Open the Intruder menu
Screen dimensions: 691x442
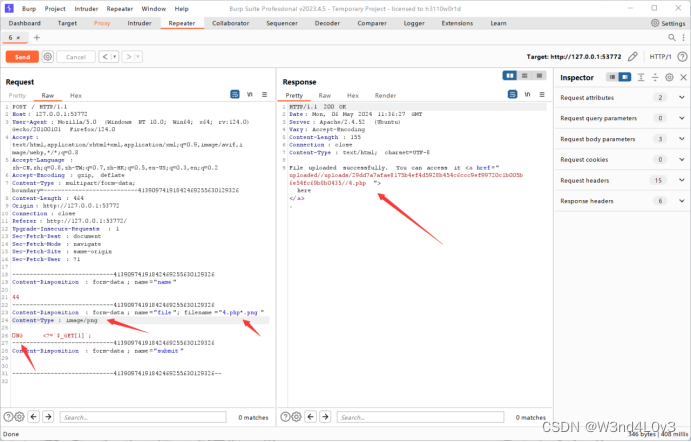[x=86, y=8]
